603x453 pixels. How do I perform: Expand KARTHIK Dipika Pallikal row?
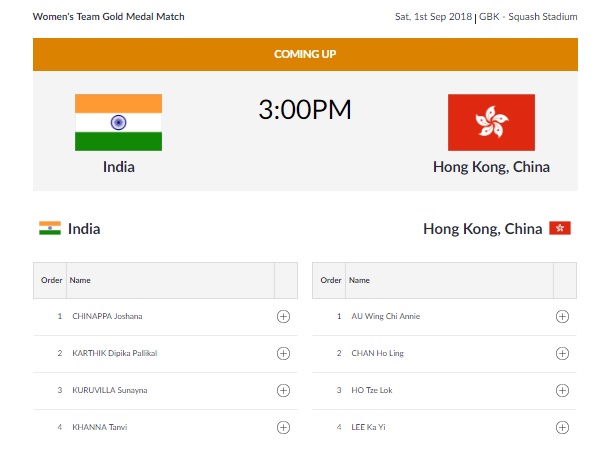(283, 353)
